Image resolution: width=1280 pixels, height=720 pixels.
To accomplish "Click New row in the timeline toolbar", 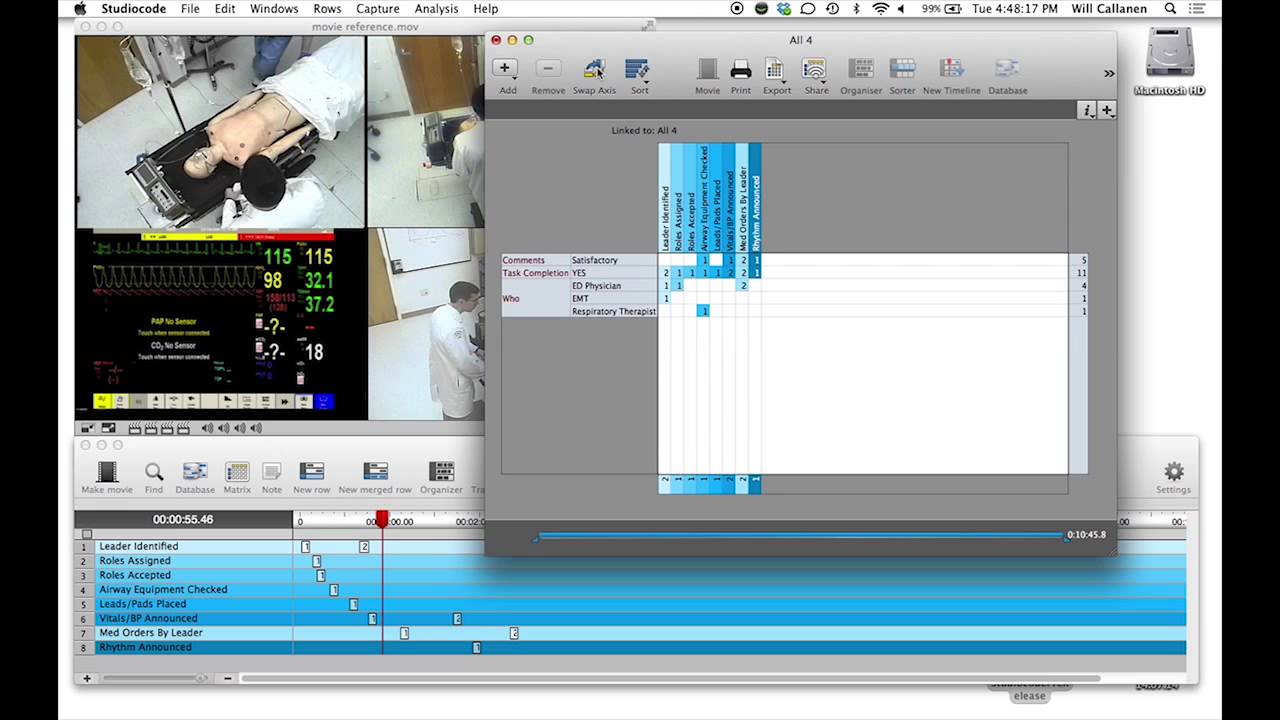I will (x=311, y=478).
